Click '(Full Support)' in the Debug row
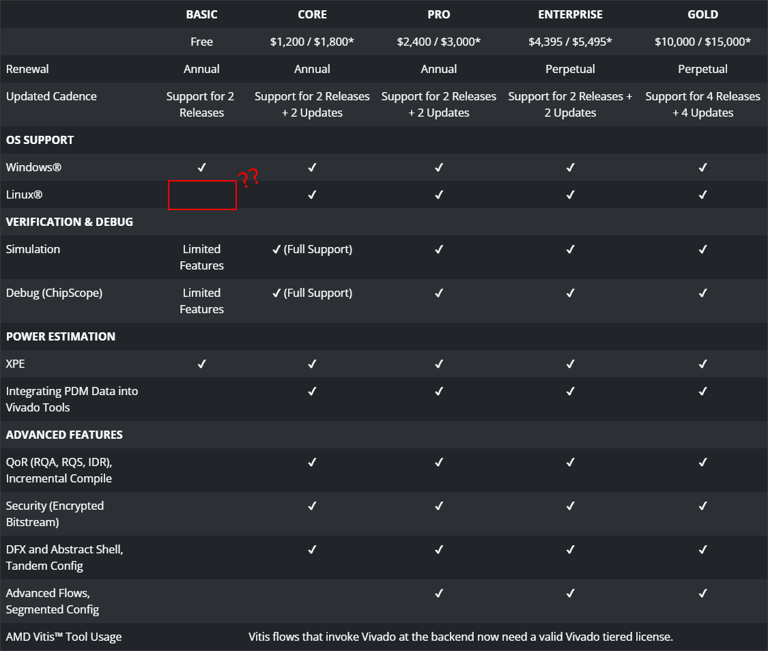This screenshot has height=651, width=768. (x=318, y=293)
